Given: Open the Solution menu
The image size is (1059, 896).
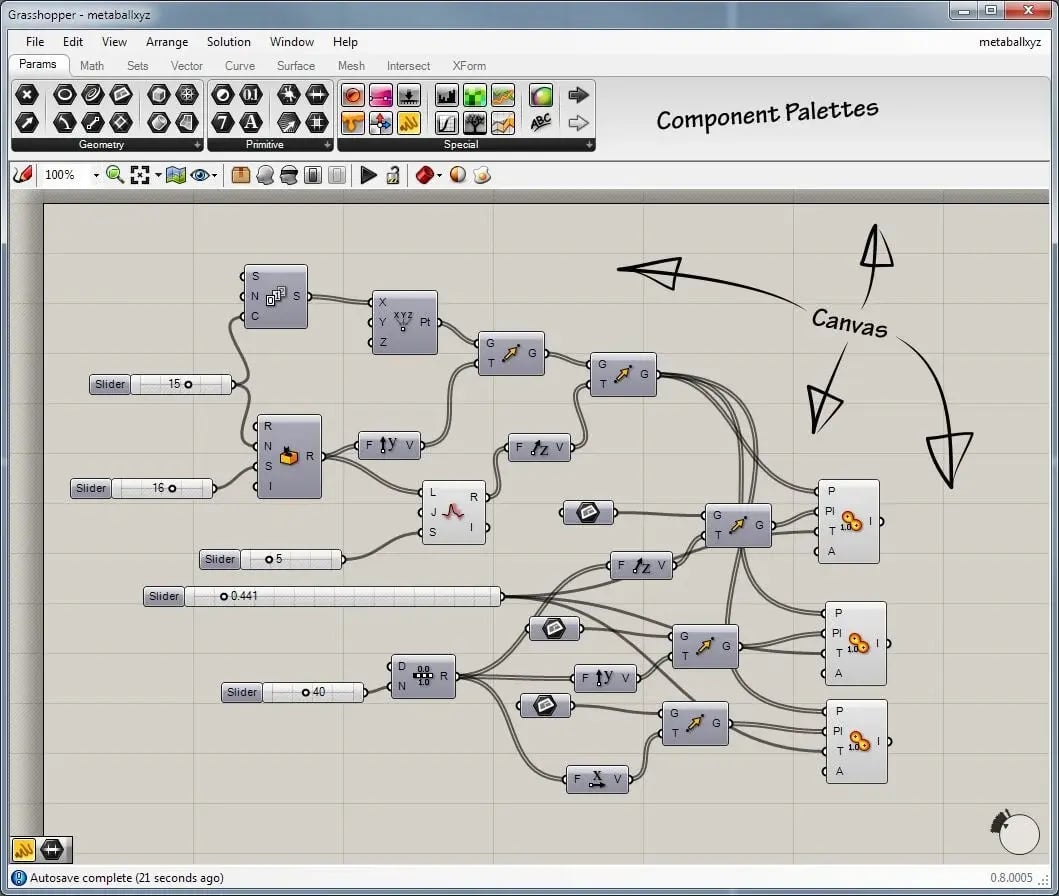Looking at the screenshot, I should (228, 42).
